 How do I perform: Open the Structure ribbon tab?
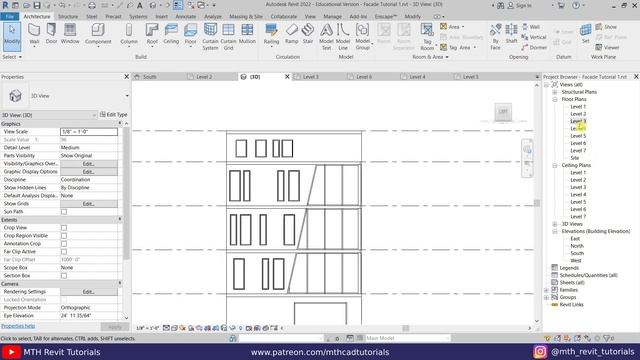tap(68, 16)
